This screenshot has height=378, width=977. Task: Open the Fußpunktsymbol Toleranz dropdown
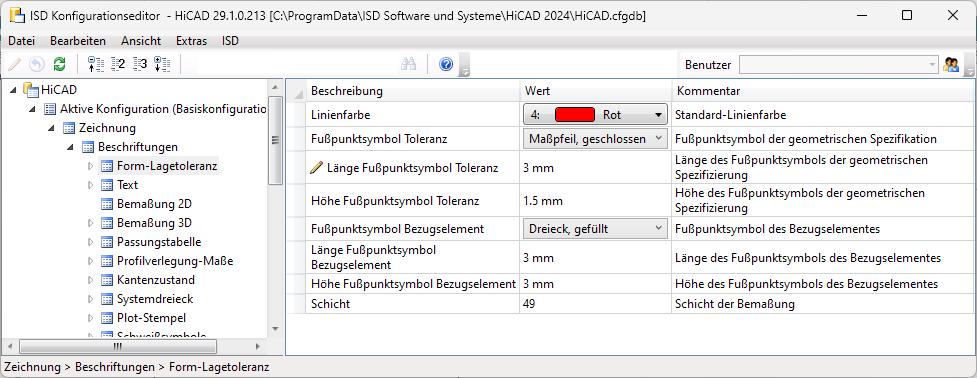point(594,139)
